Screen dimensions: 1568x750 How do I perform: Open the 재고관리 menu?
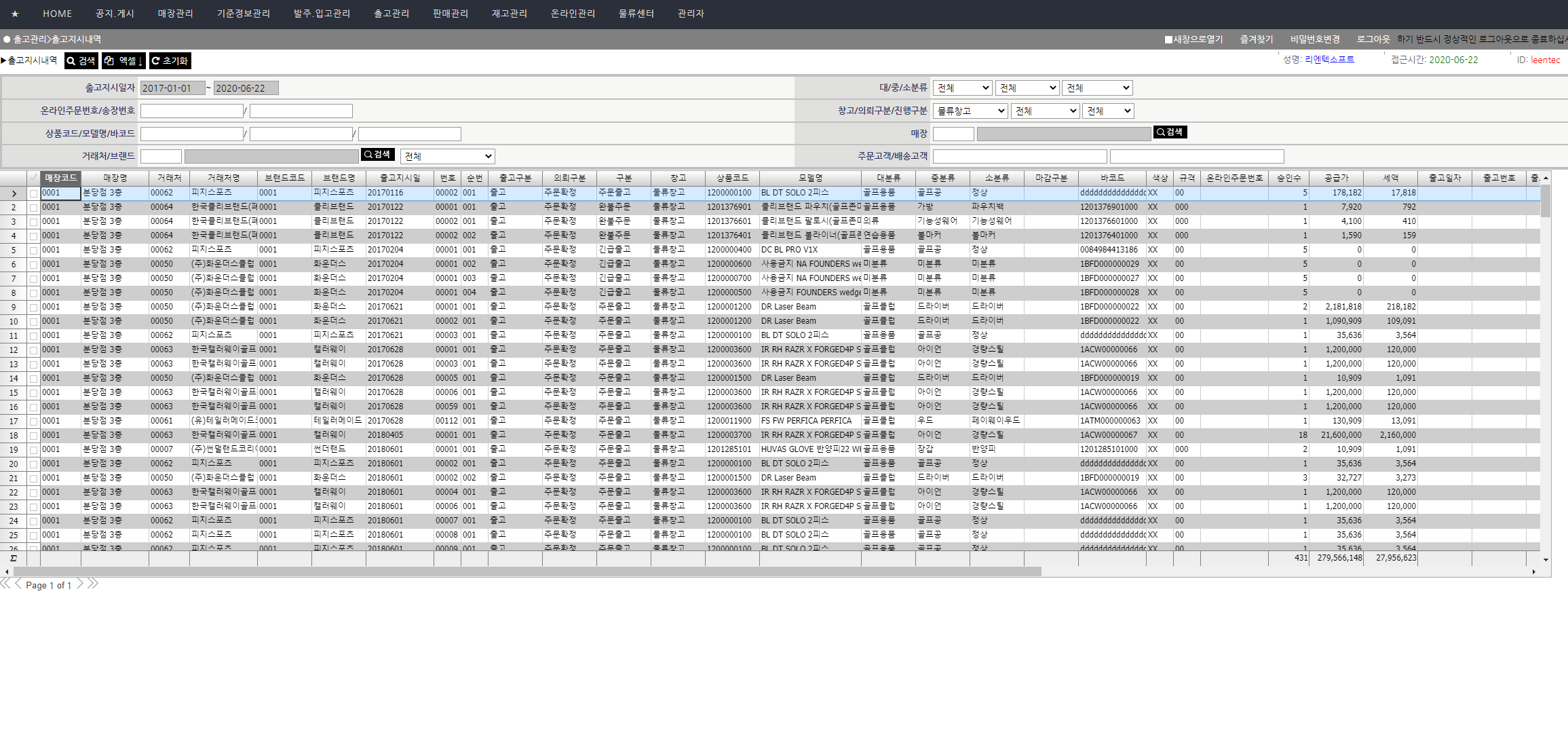click(x=509, y=14)
